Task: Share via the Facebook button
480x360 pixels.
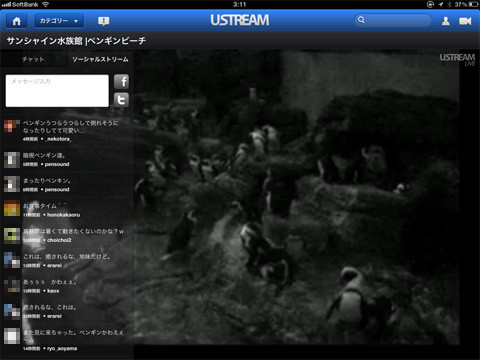Action: click(121, 82)
